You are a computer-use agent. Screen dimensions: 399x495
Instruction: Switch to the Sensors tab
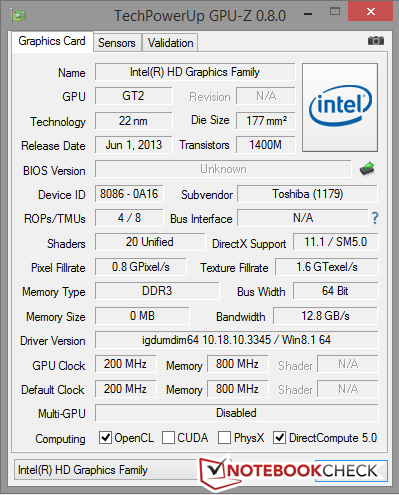(x=117, y=43)
